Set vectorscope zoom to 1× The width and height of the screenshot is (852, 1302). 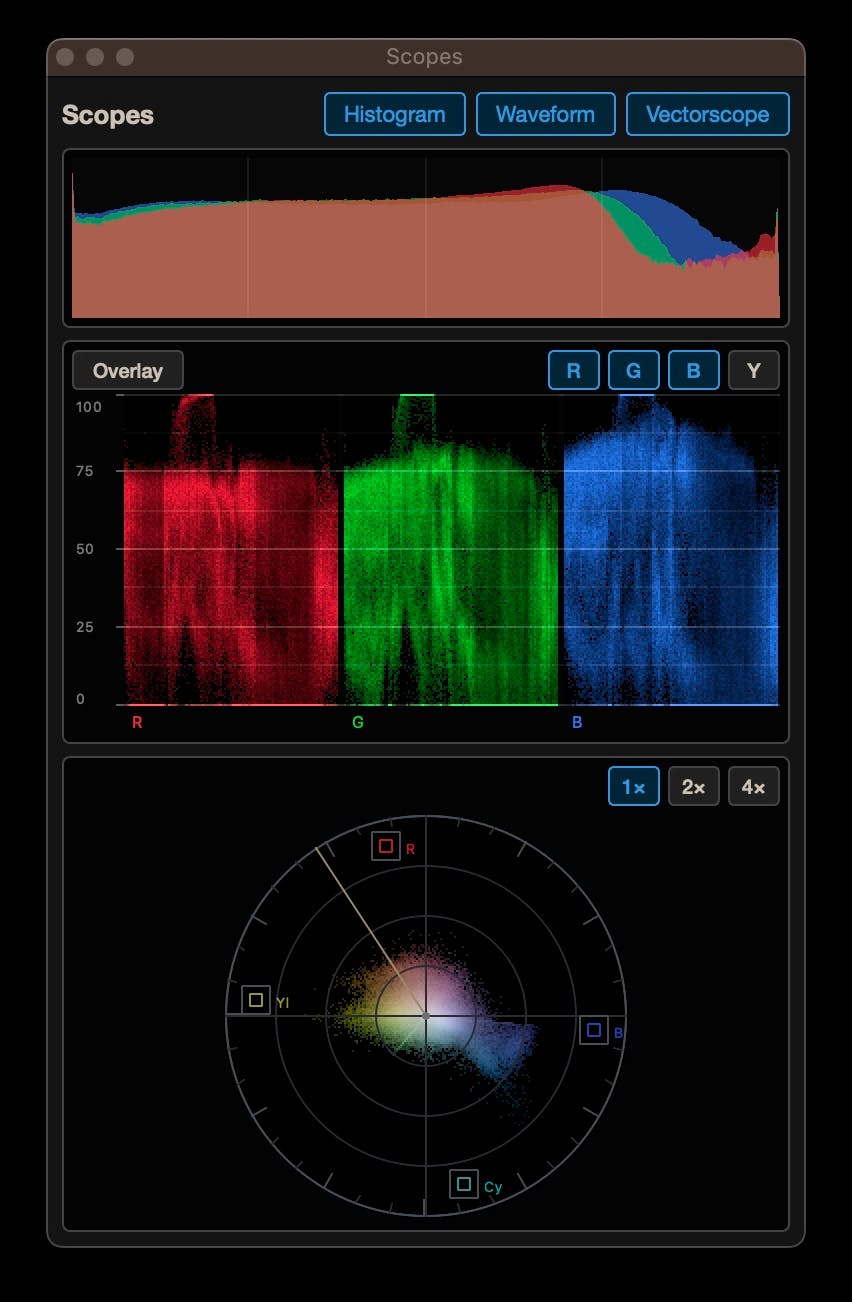(634, 786)
